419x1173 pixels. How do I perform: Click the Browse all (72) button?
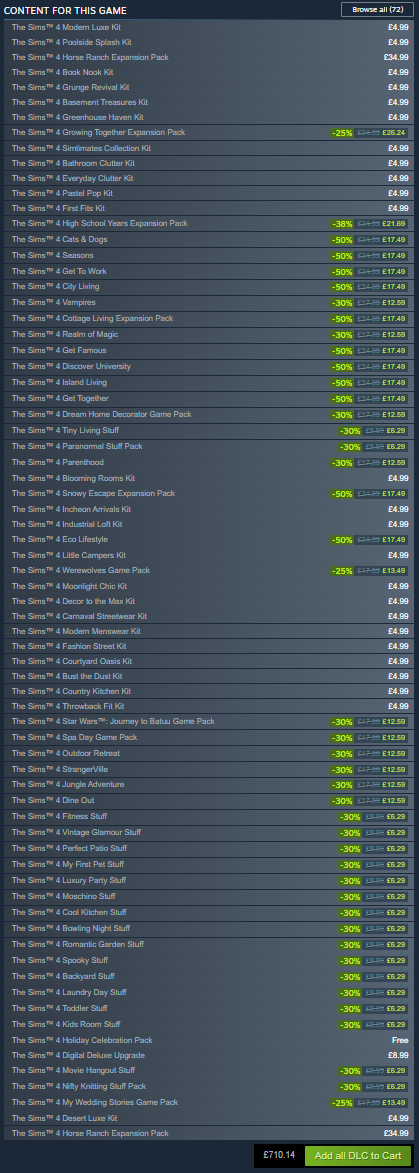point(376,10)
